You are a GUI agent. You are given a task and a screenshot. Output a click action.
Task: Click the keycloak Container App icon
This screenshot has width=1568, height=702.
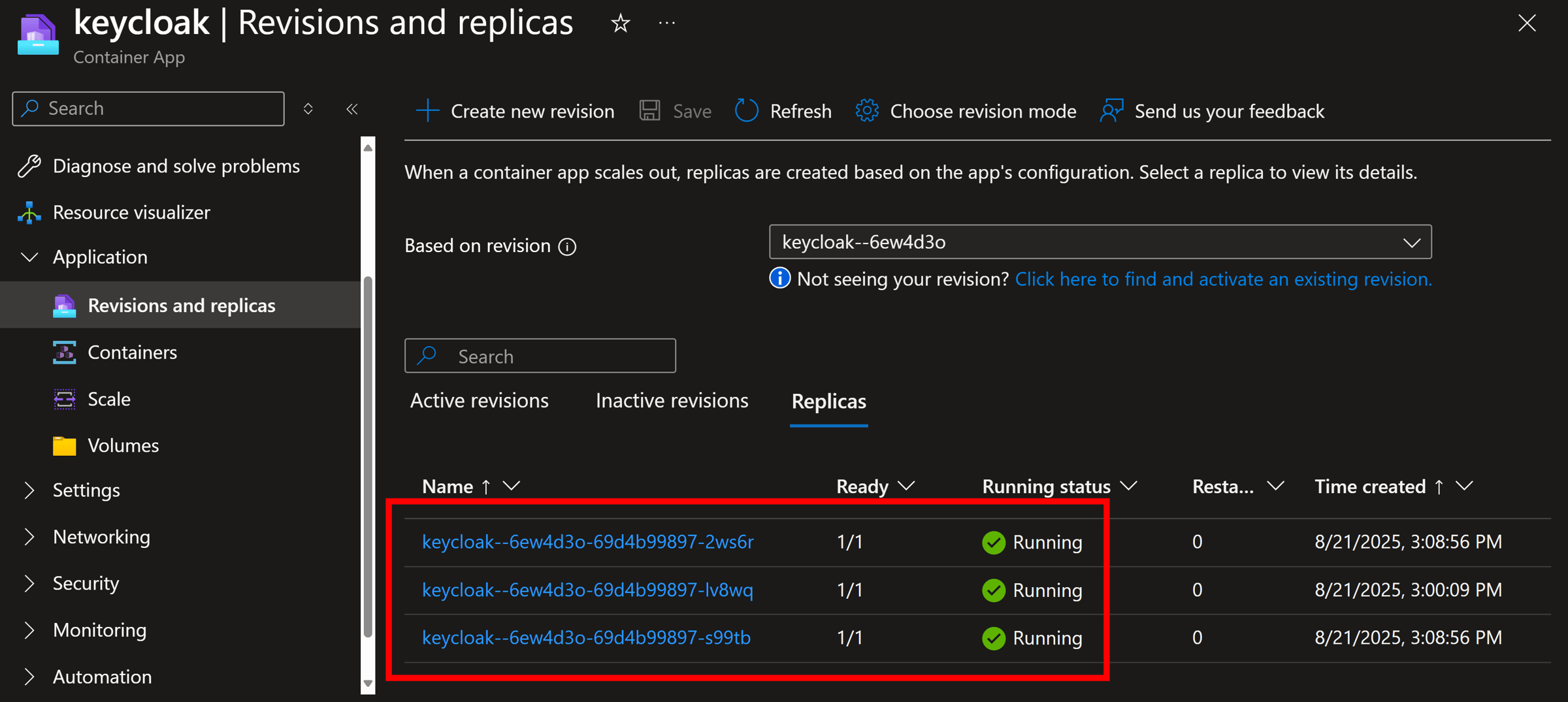click(38, 35)
